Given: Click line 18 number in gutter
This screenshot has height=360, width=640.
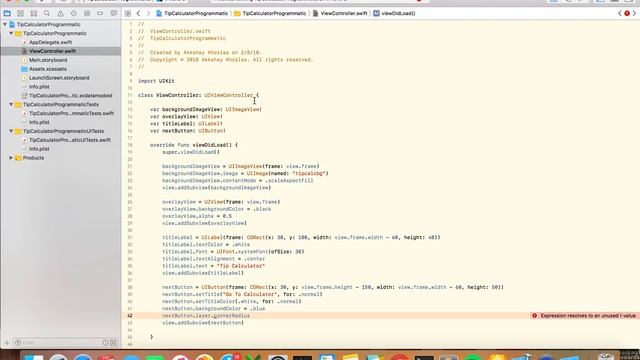Looking at the screenshot, I should tap(130, 145).
